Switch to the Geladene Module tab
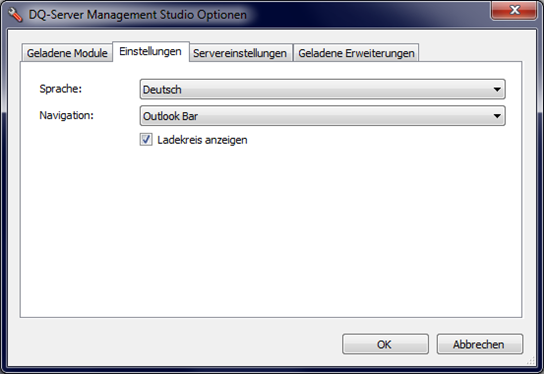The image size is (544, 374). click(67, 53)
